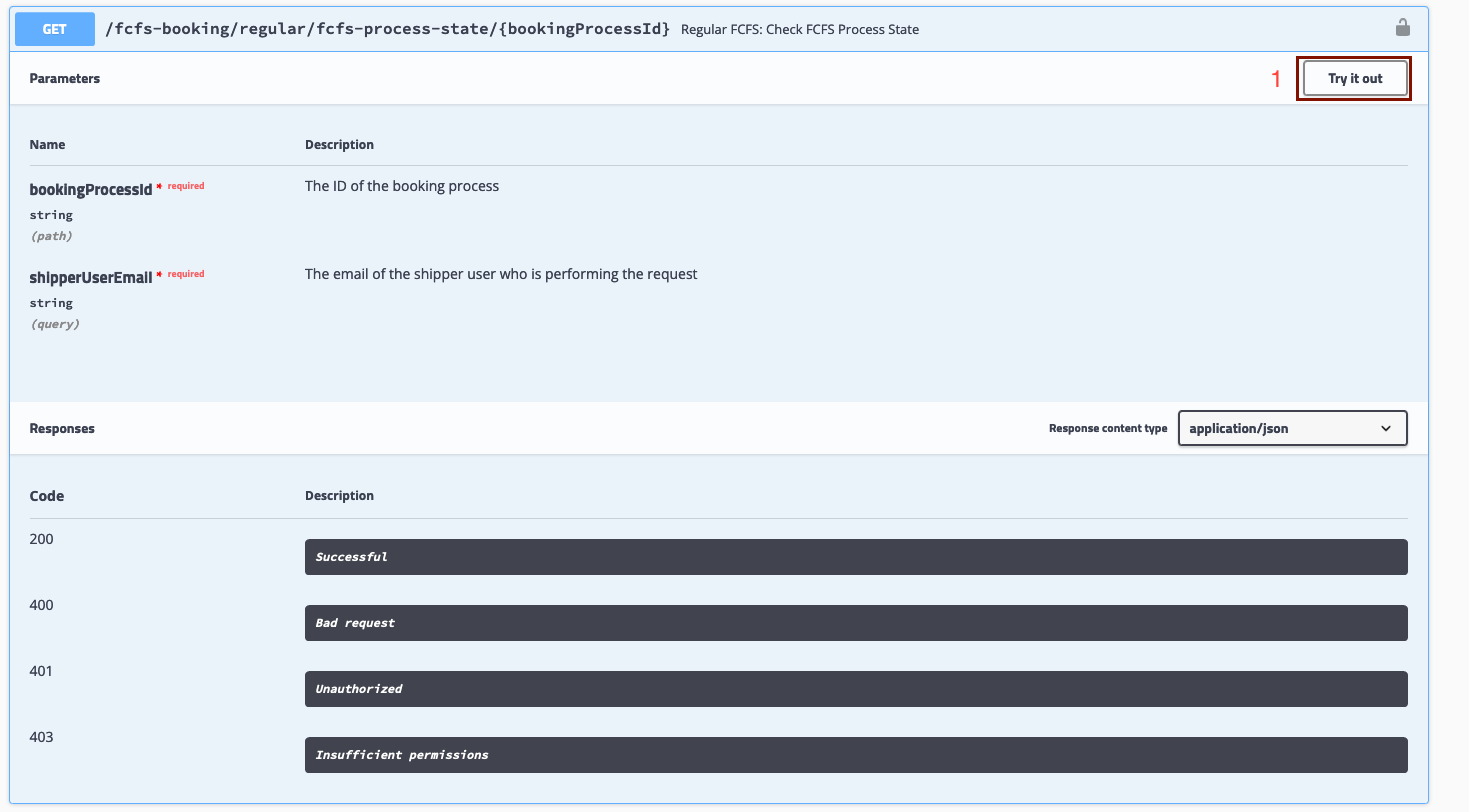
Task: Collapse the endpoint via the GET badge
Action: [x=55, y=29]
